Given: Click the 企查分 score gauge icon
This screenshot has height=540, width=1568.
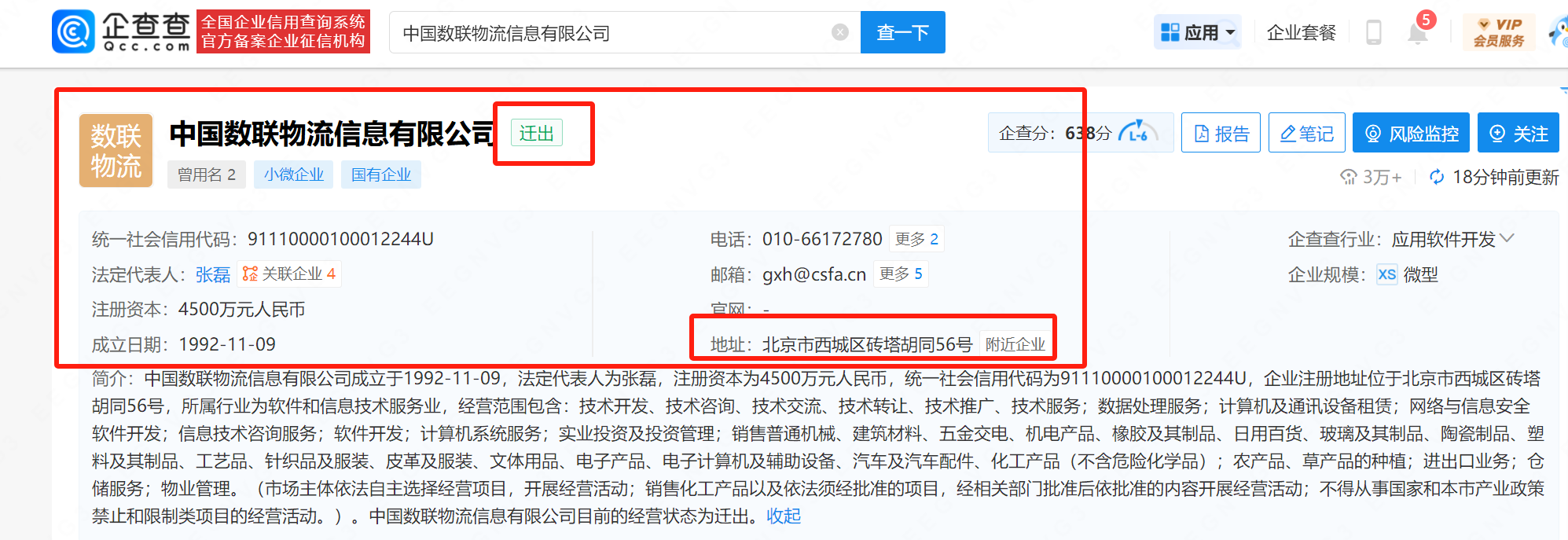Looking at the screenshot, I should [x=1139, y=132].
